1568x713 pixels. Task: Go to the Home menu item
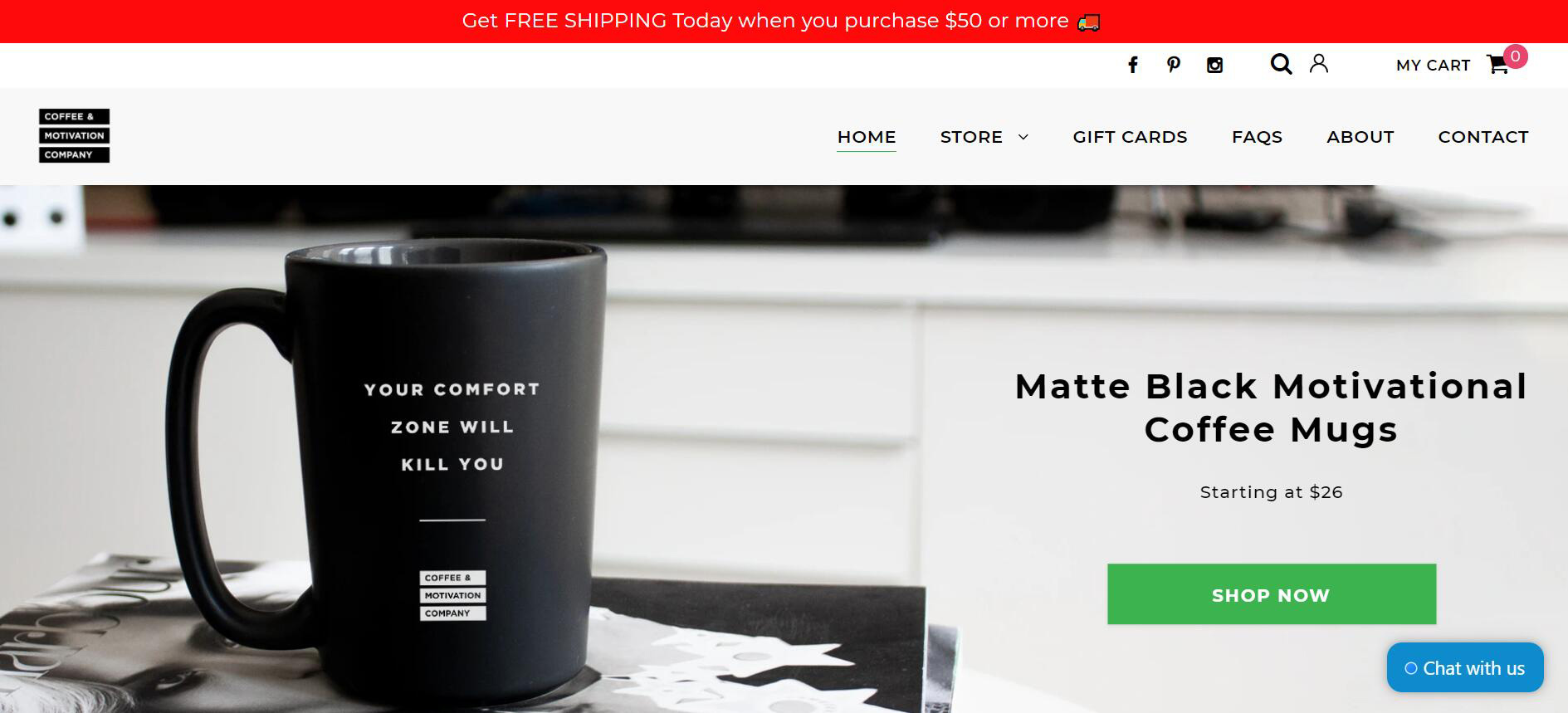tap(867, 137)
